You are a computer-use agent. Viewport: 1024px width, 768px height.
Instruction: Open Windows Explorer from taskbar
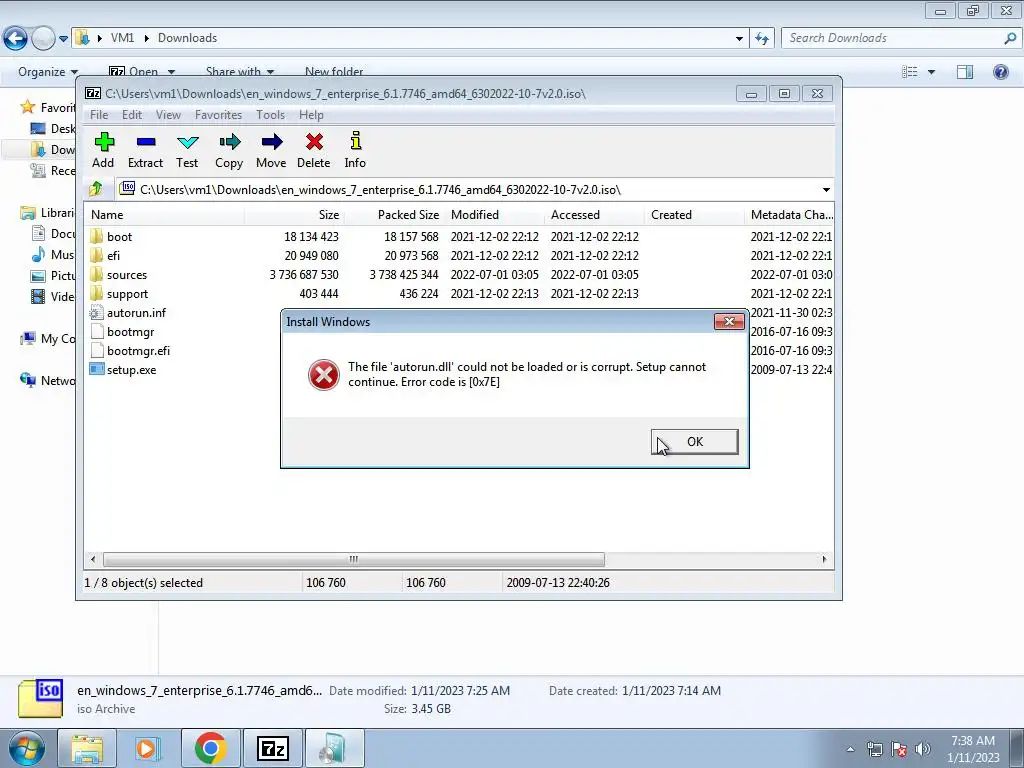[x=87, y=748]
